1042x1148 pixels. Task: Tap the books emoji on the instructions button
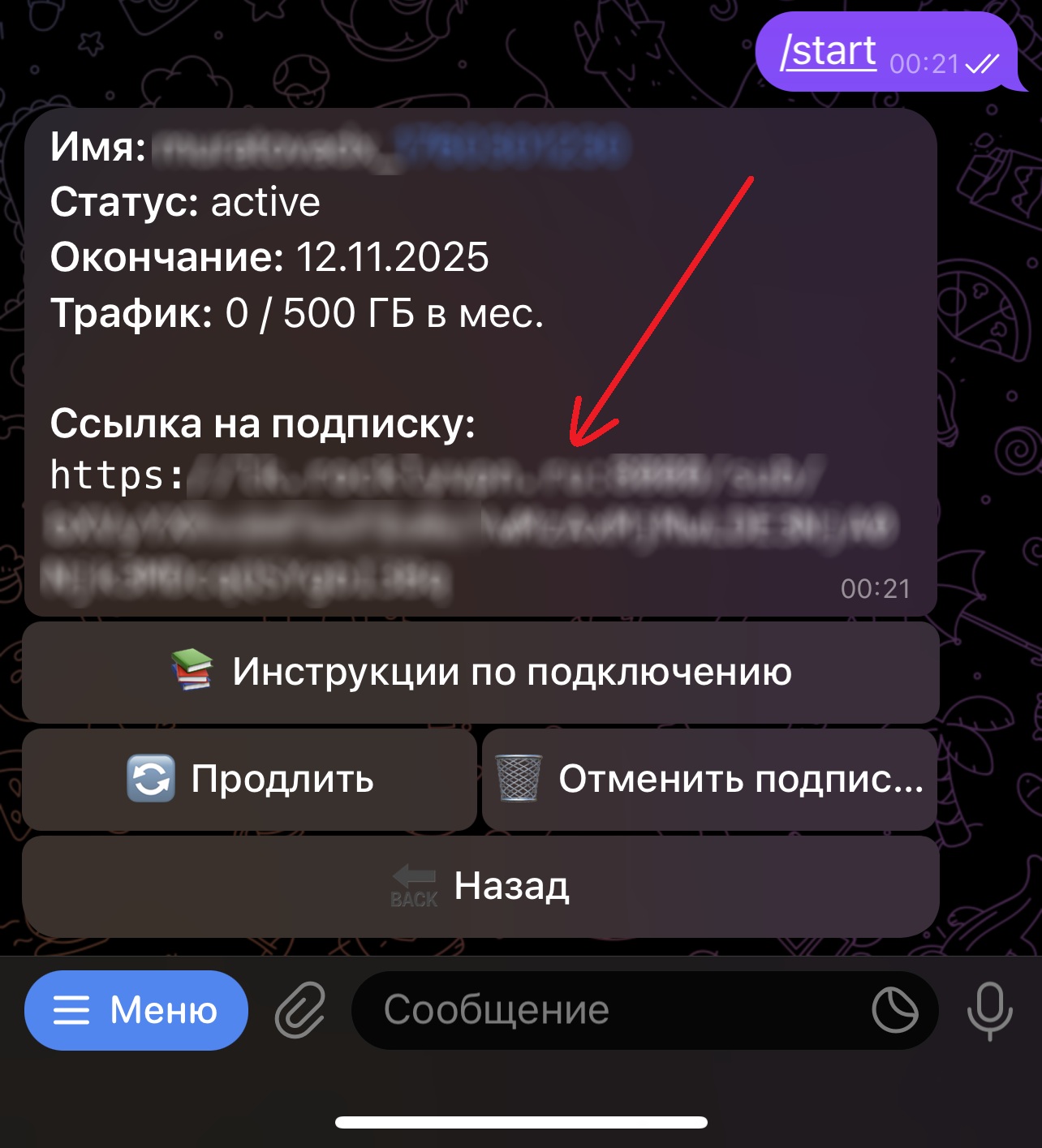coord(192,670)
